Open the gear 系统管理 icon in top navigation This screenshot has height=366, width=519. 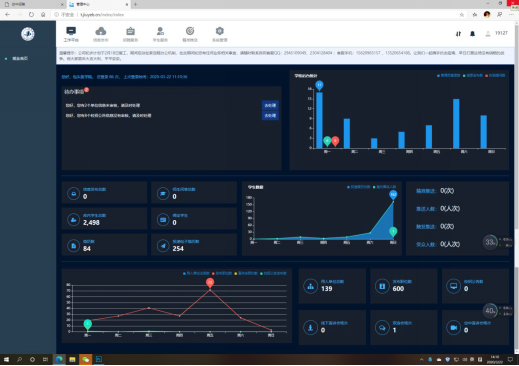coord(219,34)
